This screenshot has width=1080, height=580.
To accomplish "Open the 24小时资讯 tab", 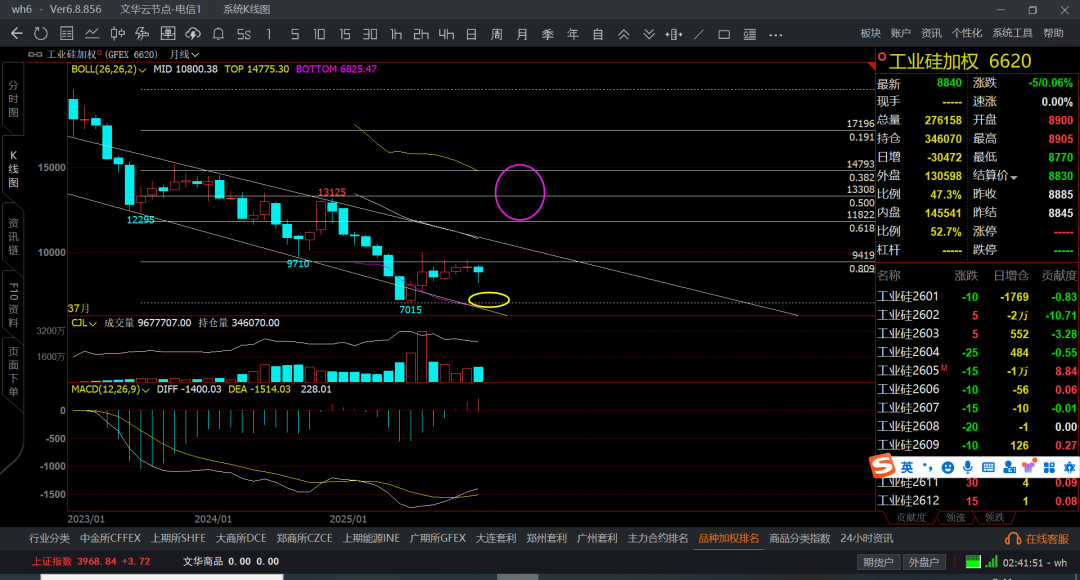I will tap(866, 538).
